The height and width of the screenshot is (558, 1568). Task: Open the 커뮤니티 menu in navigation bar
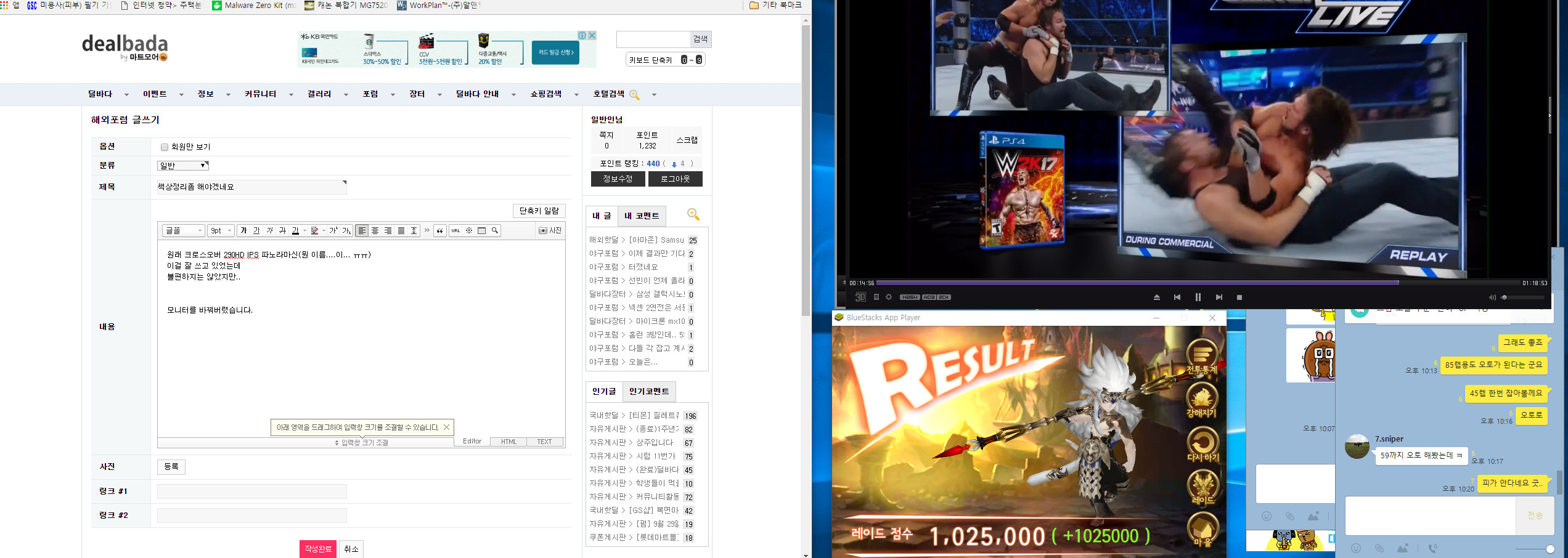tap(261, 94)
